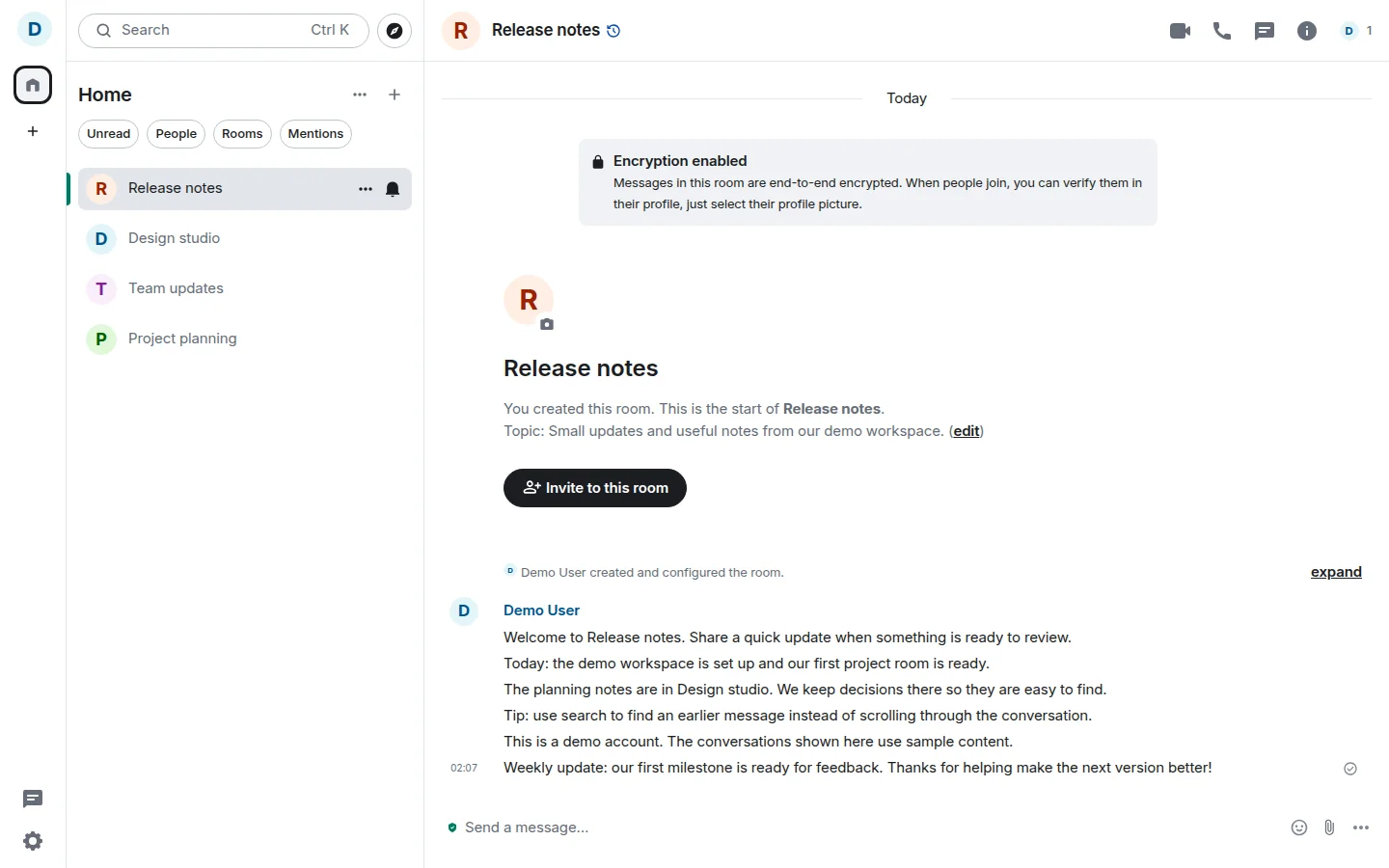The width and height of the screenshot is (1389, 868).
Task: Select the Release notes room in list
Action: 245,189
